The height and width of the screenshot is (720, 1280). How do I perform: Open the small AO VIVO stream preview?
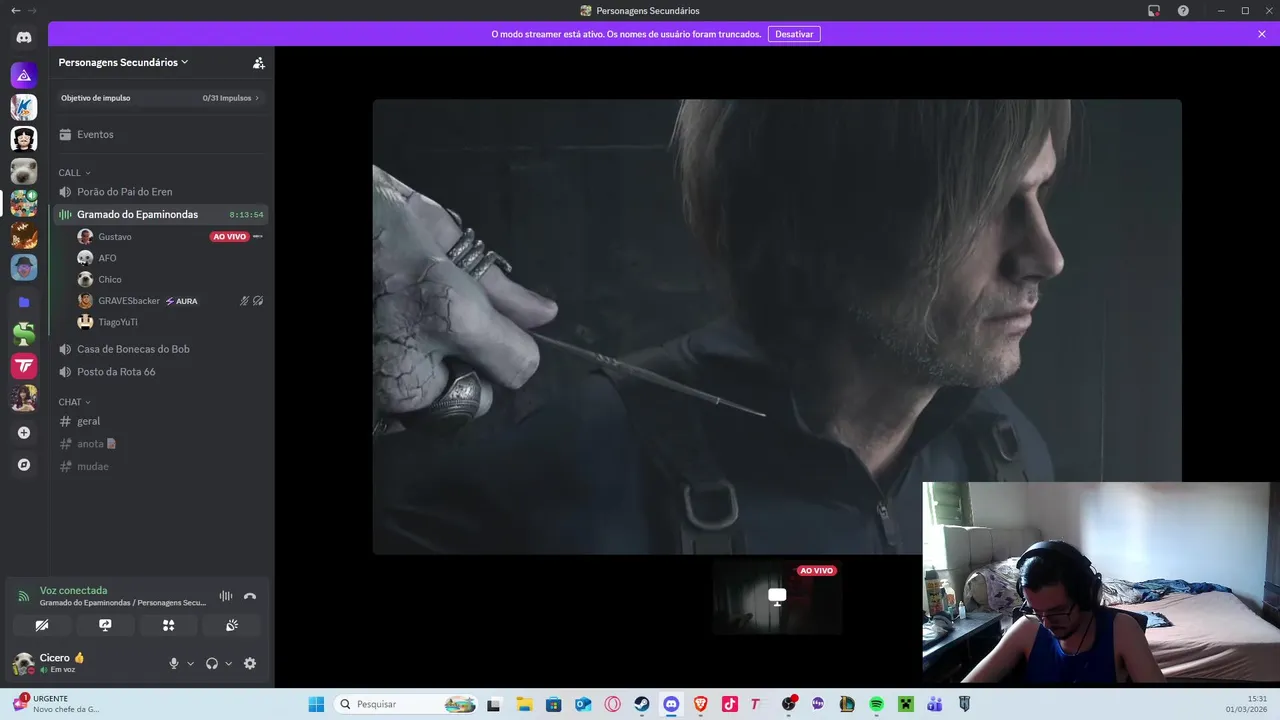pos(777,597)
